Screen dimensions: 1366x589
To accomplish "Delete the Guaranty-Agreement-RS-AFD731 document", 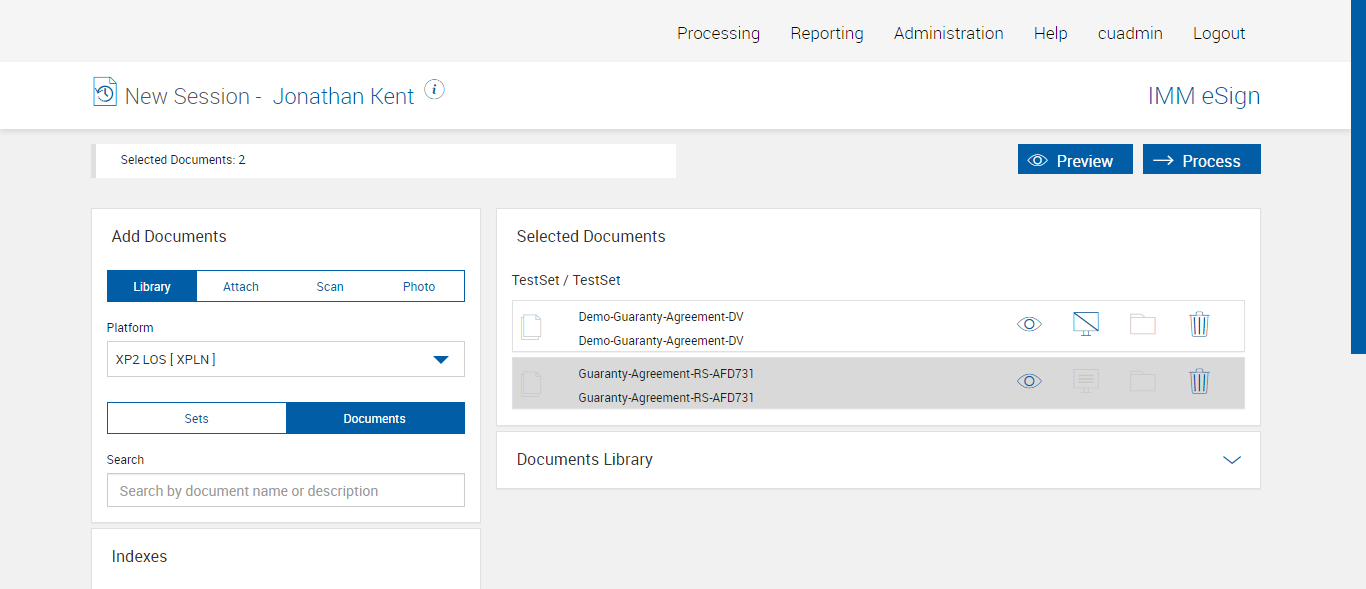I will 1199,381.
